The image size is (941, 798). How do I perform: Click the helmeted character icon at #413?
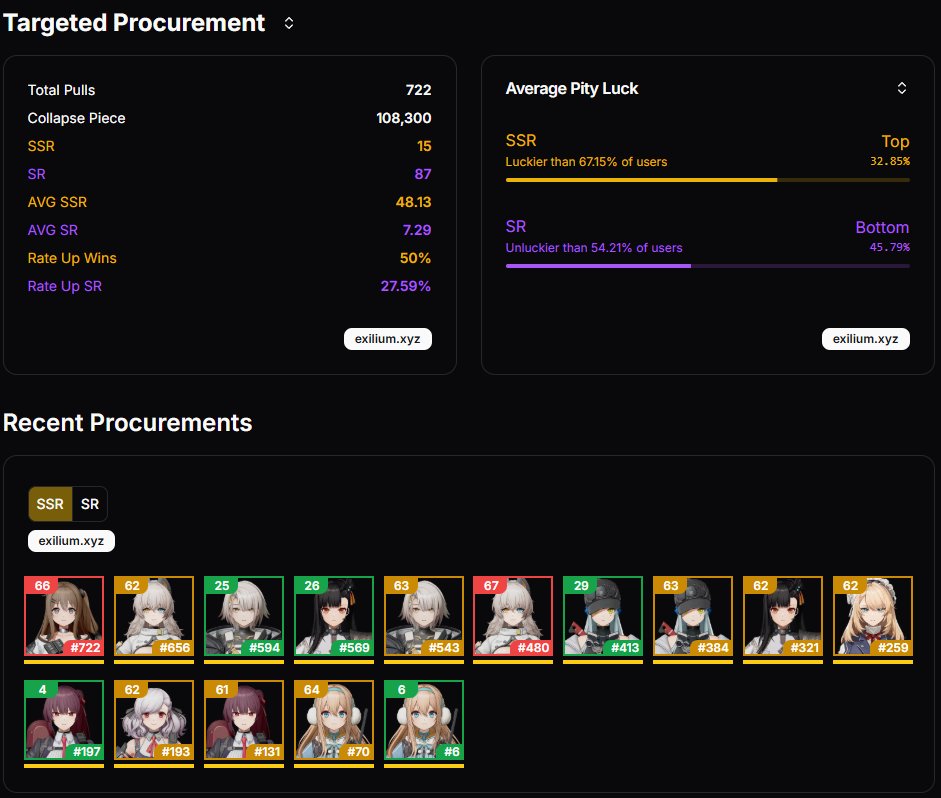pyautogui.click(x=603, y=616)
